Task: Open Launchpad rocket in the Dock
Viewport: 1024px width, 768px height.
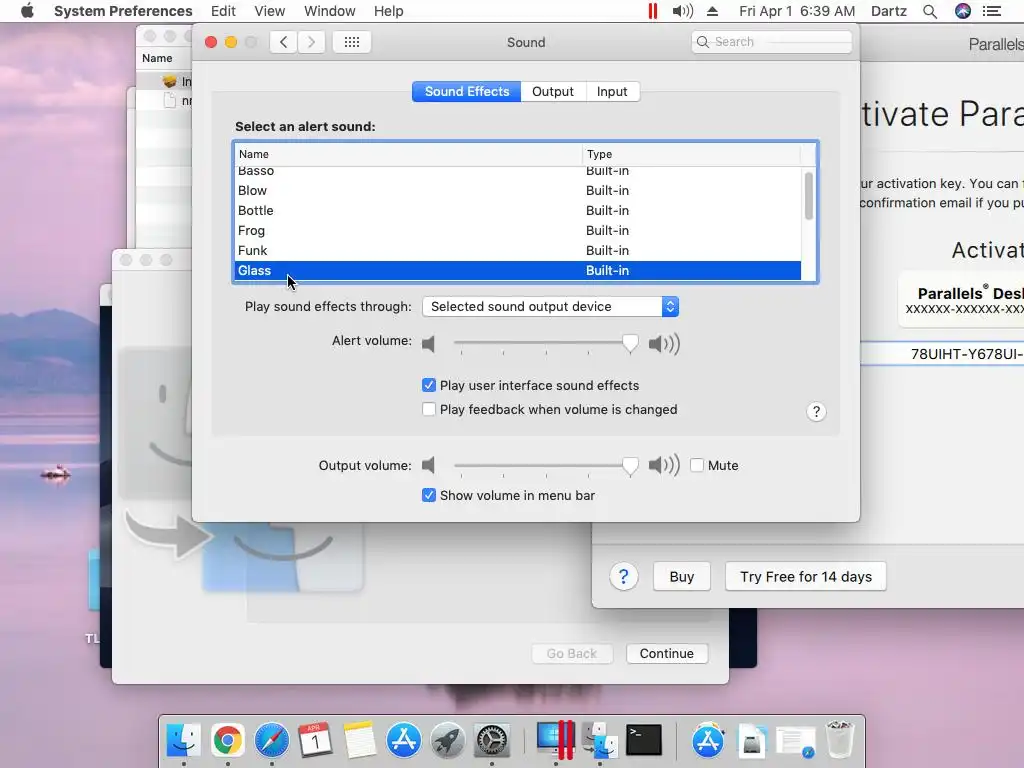Action: [448, 740]
